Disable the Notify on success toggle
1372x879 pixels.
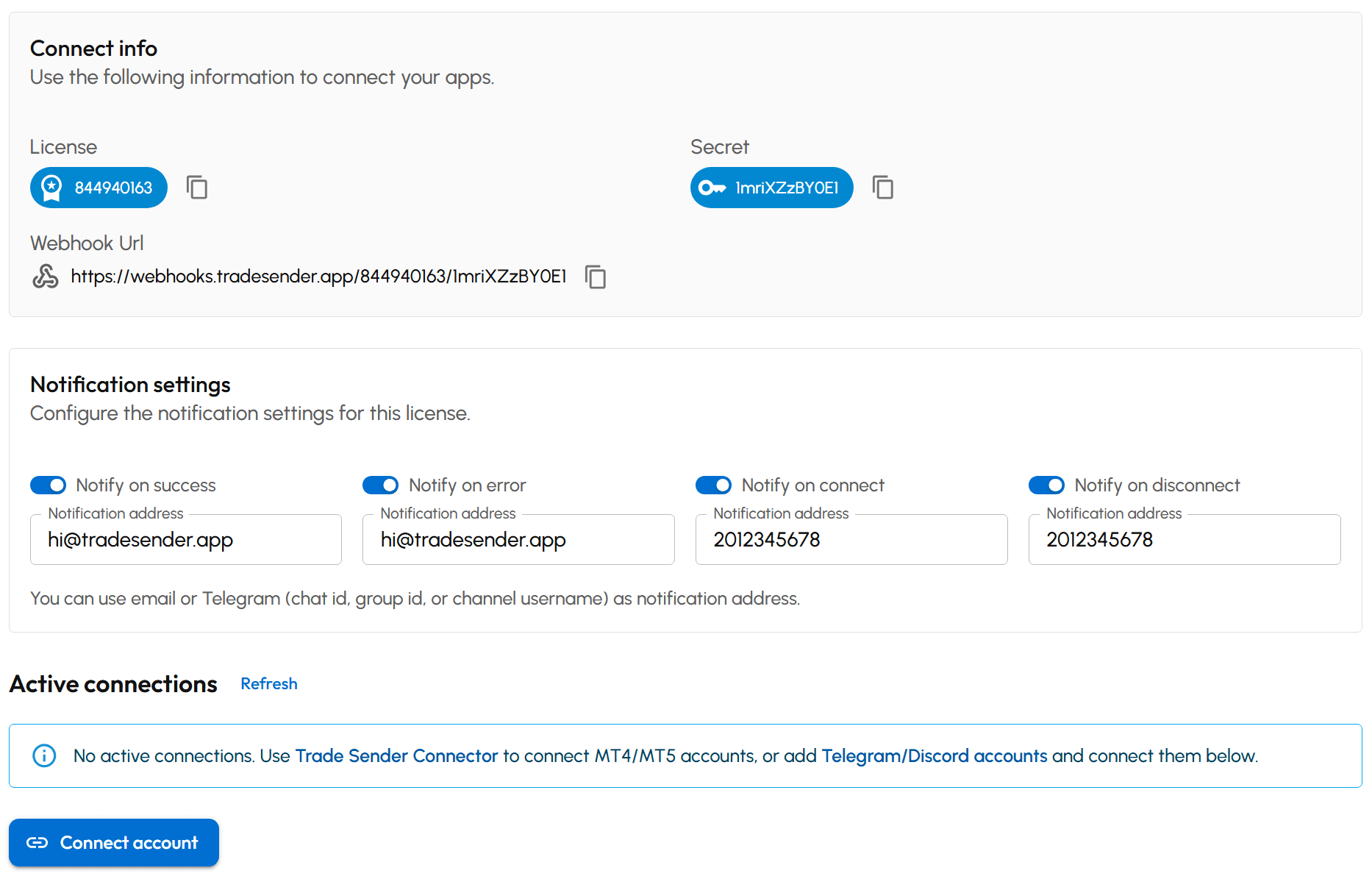(49, 485)
